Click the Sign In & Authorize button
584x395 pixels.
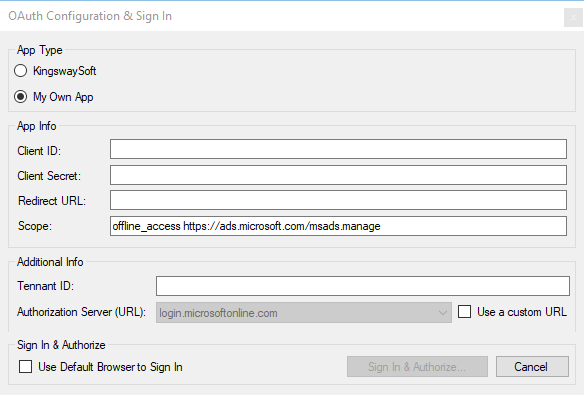tap(417, 367)
